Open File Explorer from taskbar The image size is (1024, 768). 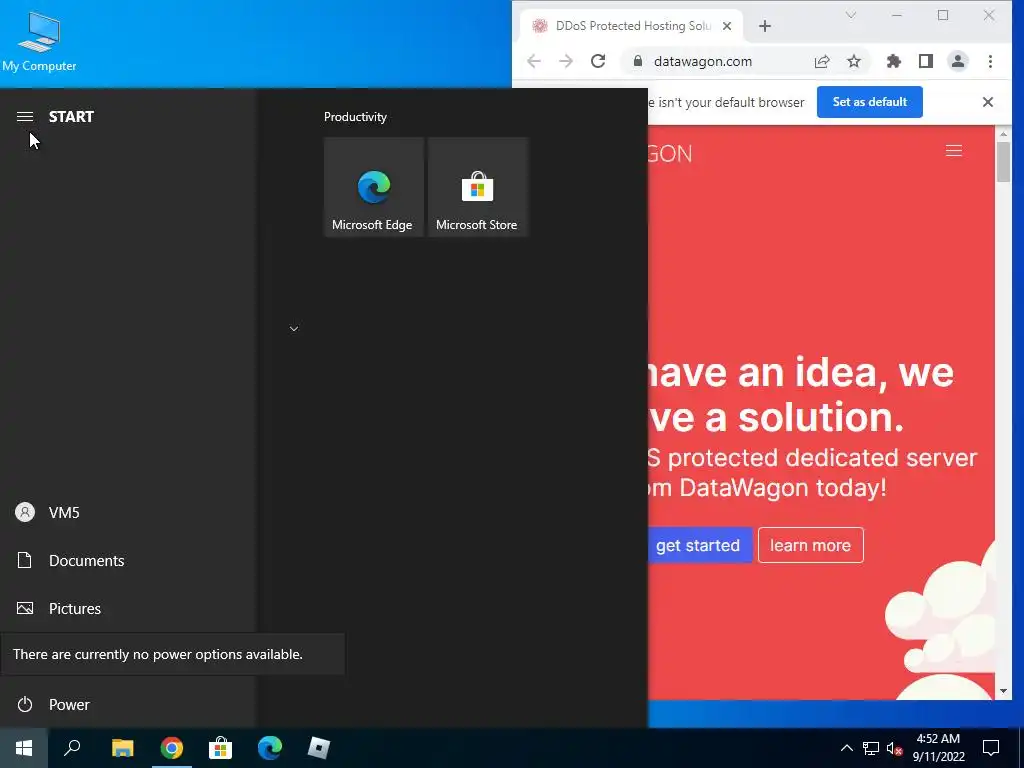coord(122,748)
